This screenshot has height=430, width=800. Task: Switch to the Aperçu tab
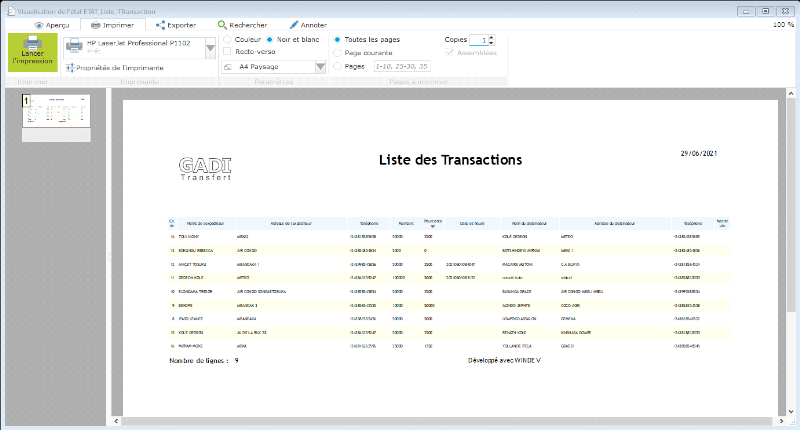tap(52, 24)
